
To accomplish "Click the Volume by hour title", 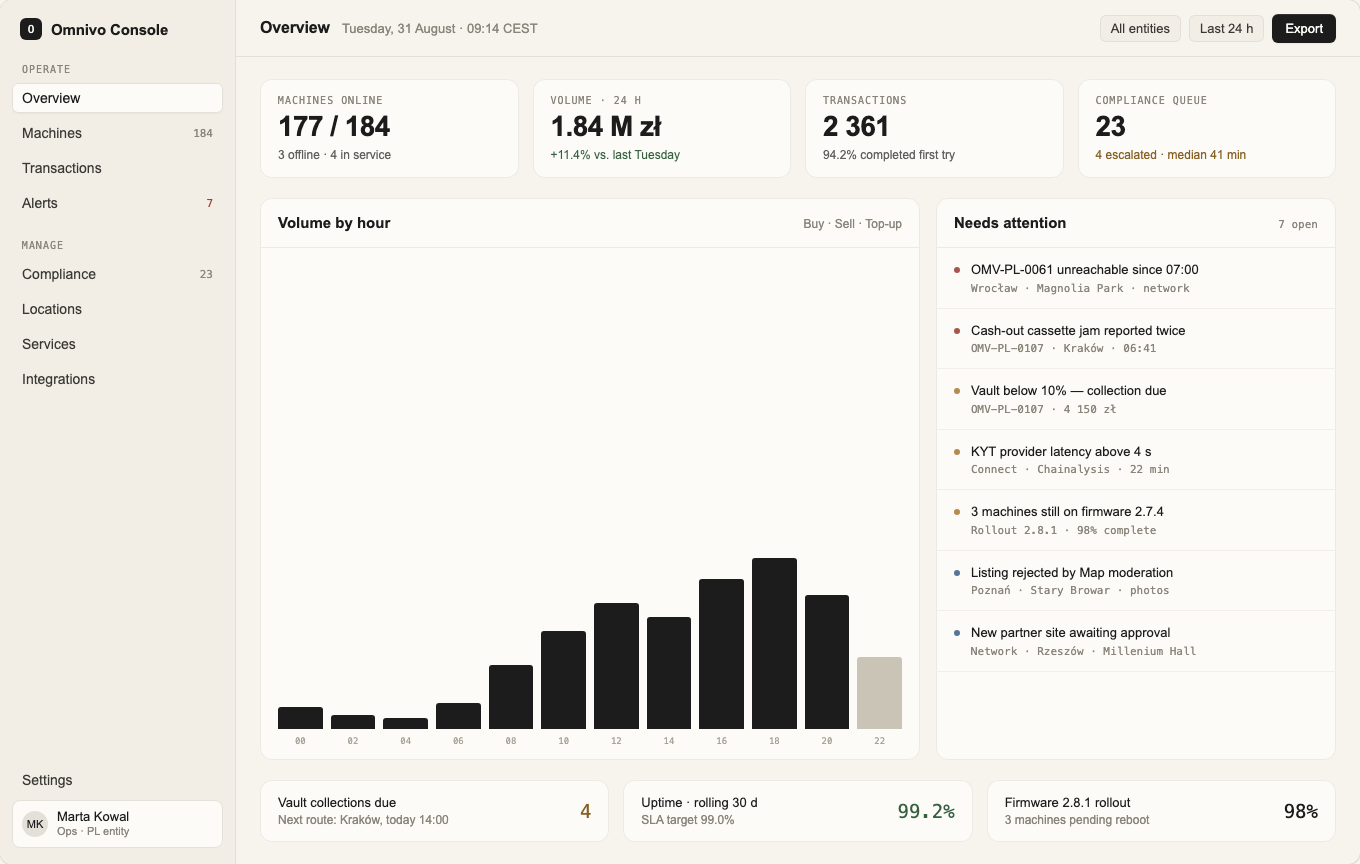I will [x=334, y=223].
